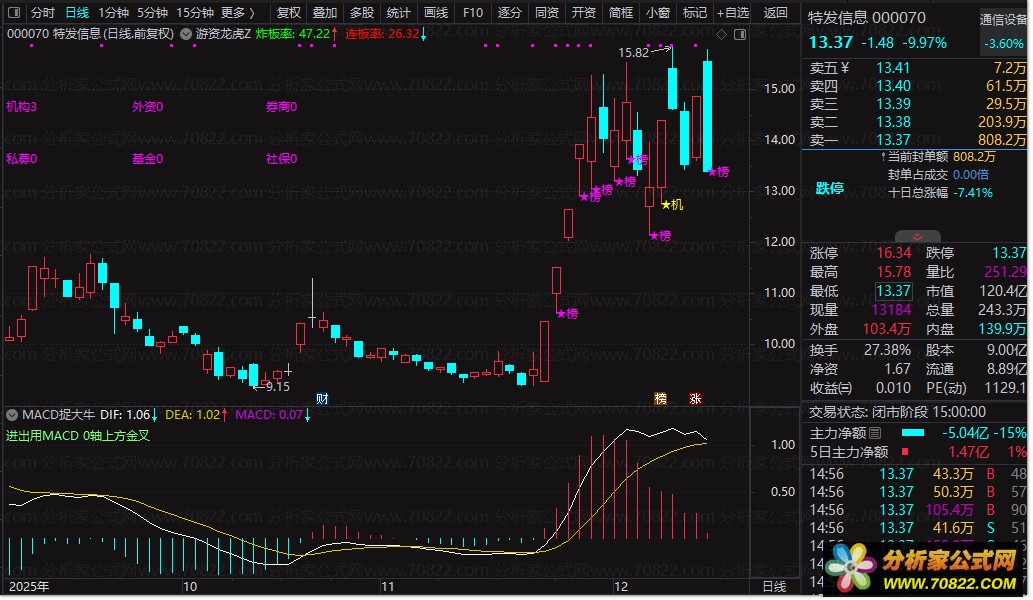Activate the 画线 drawing tool
The image size is (1033, 600).
436,13
